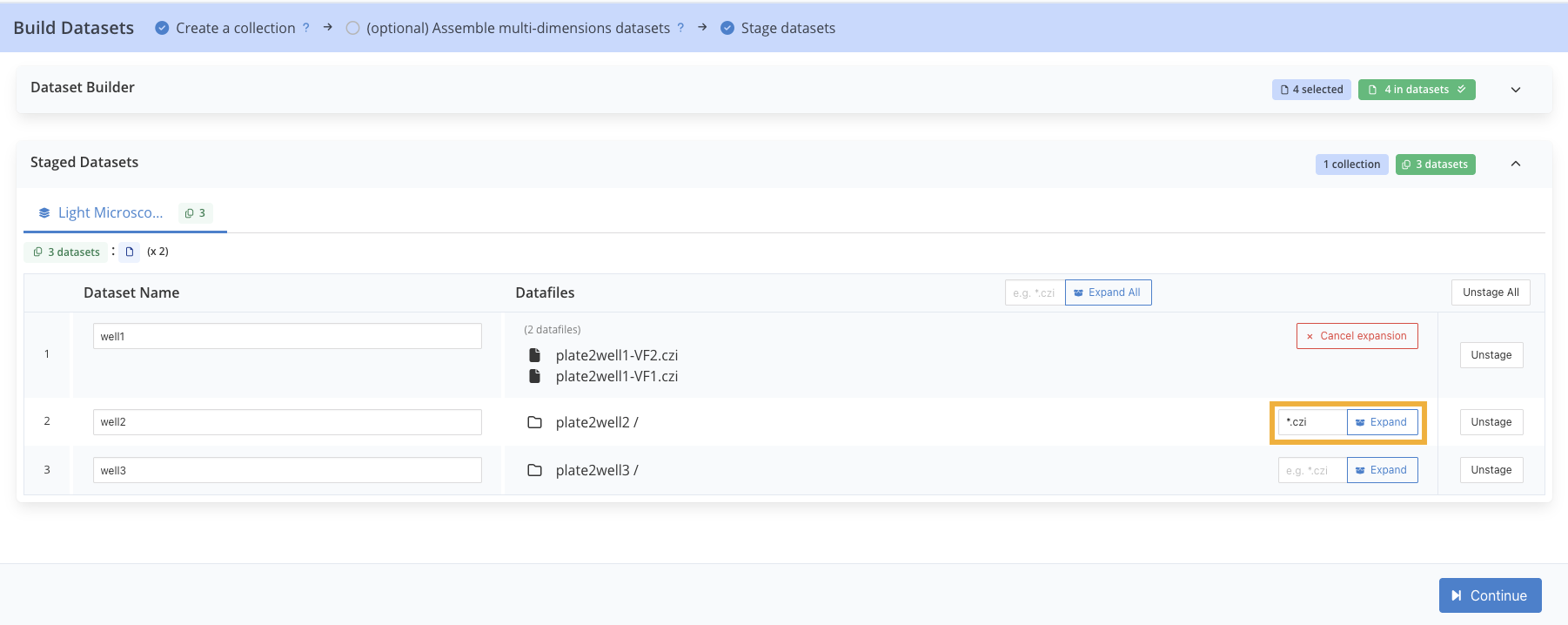Viewport: 1568px width, 625px height.
Task: Click the Stage datasets step checkmark
Action: point(727,28)
